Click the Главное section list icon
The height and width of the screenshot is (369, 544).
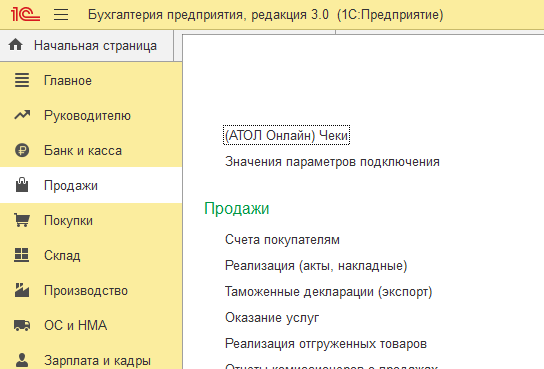point(22,80)
